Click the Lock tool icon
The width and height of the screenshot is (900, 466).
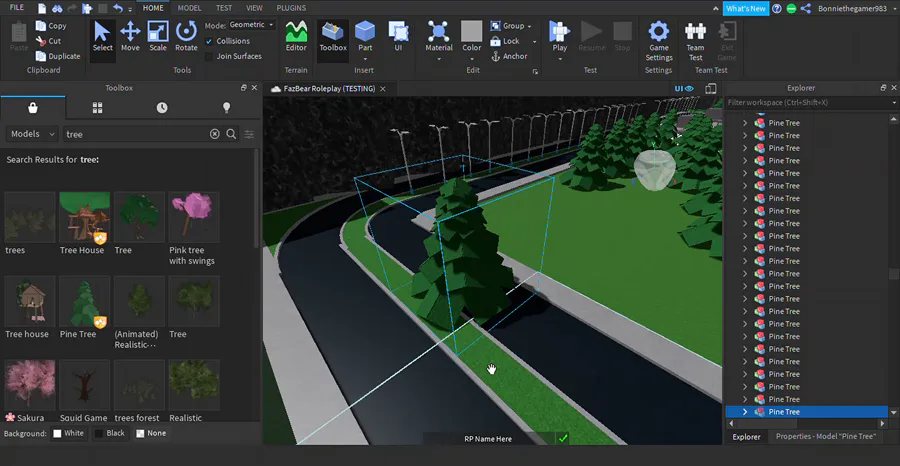click(495, 41)
